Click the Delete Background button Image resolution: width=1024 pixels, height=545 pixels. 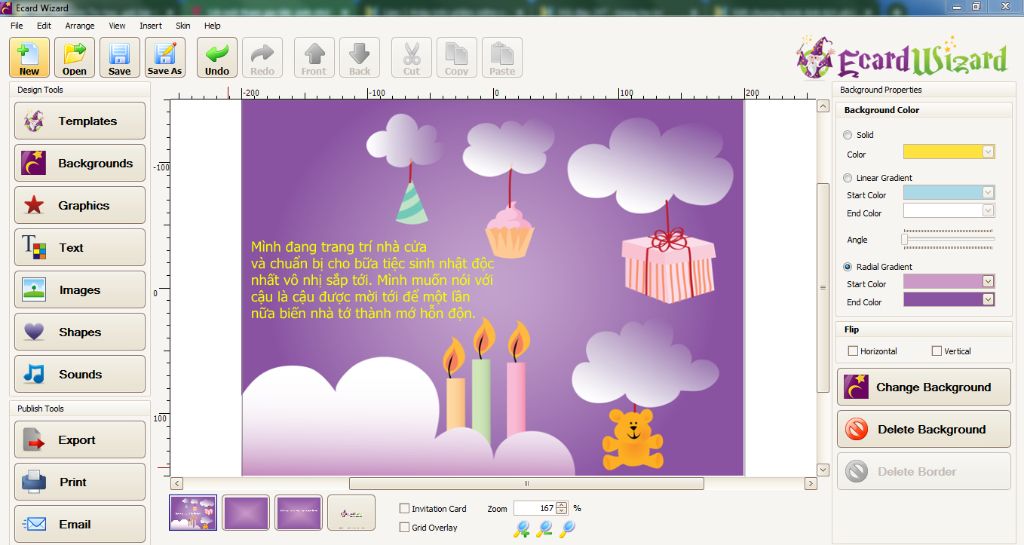pyautogui.click(x=923, y=429)
